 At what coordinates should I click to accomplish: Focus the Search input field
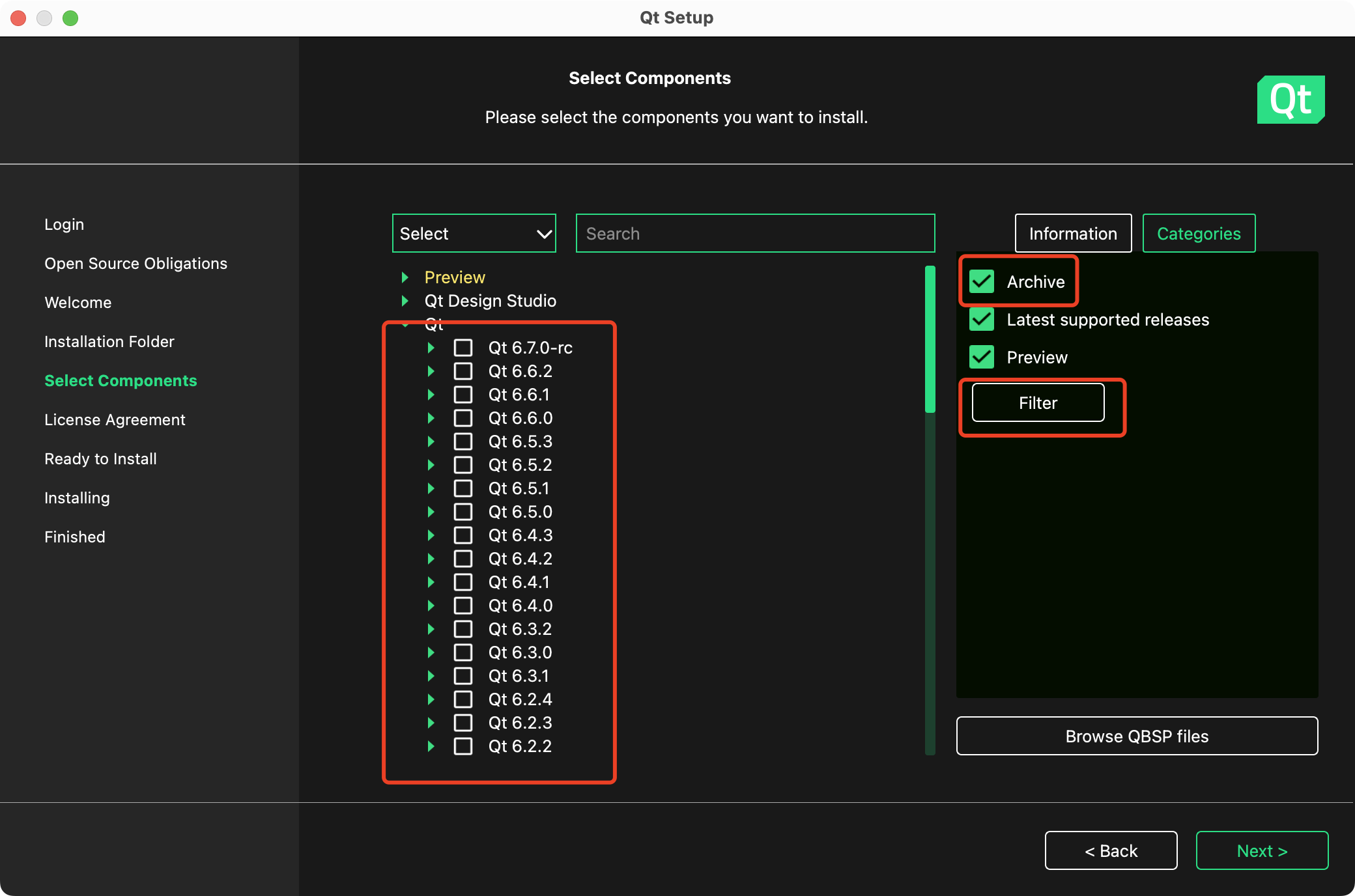(x=755, y=234)
